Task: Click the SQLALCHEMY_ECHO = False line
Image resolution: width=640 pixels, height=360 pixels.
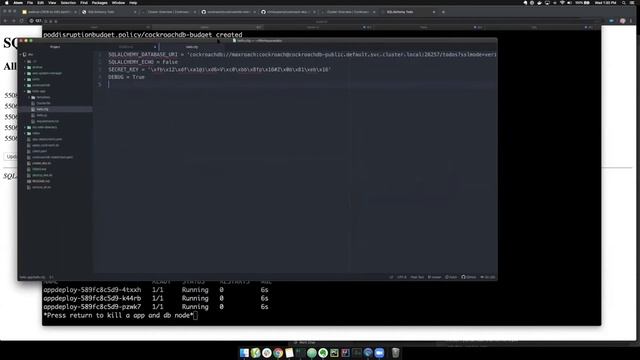Action: click(x=143, y=62)
